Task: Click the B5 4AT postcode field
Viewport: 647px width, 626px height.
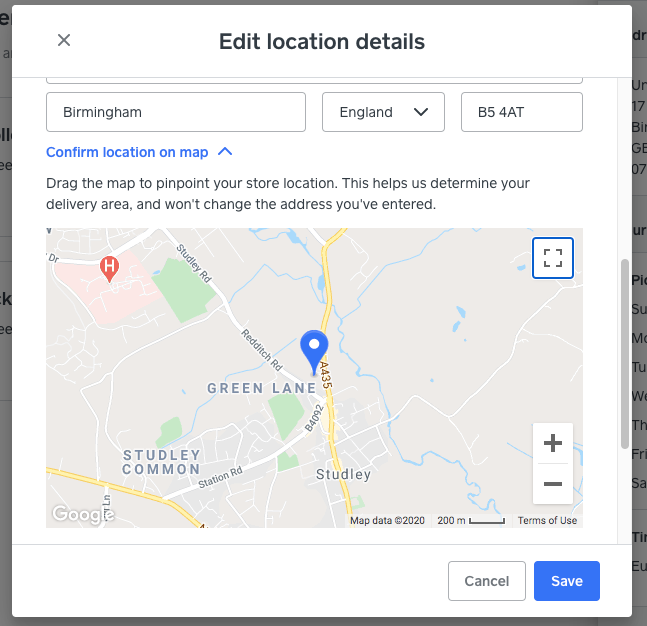Action: click(521, 112)
